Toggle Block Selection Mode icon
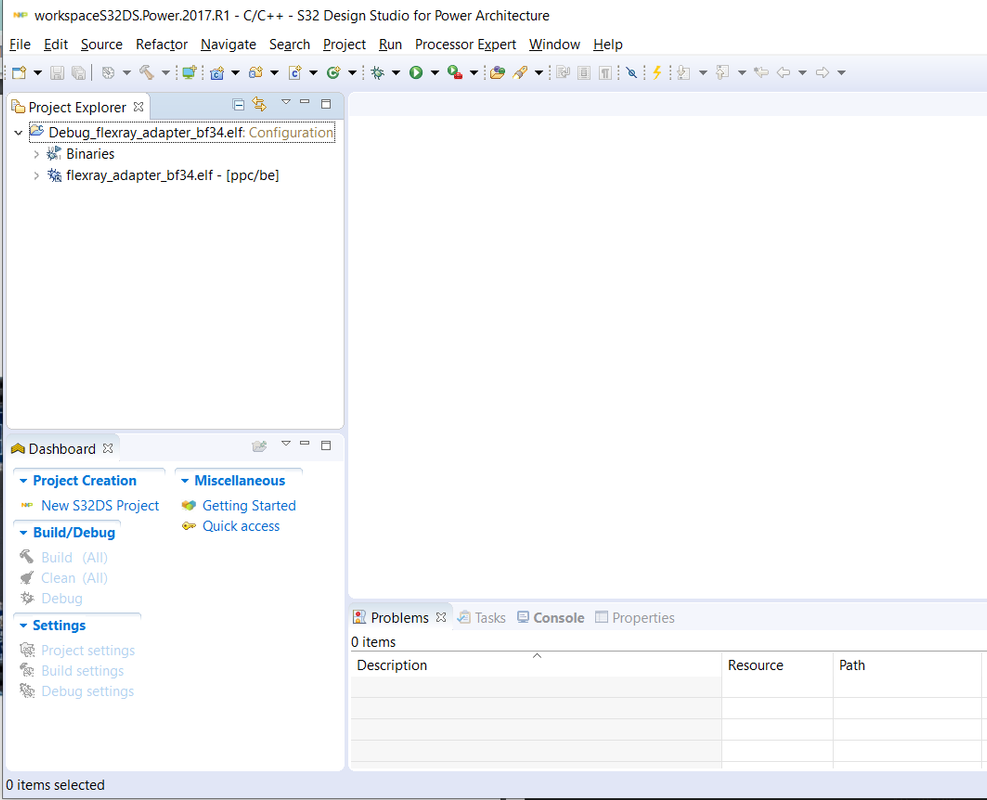 coord(584,72)
